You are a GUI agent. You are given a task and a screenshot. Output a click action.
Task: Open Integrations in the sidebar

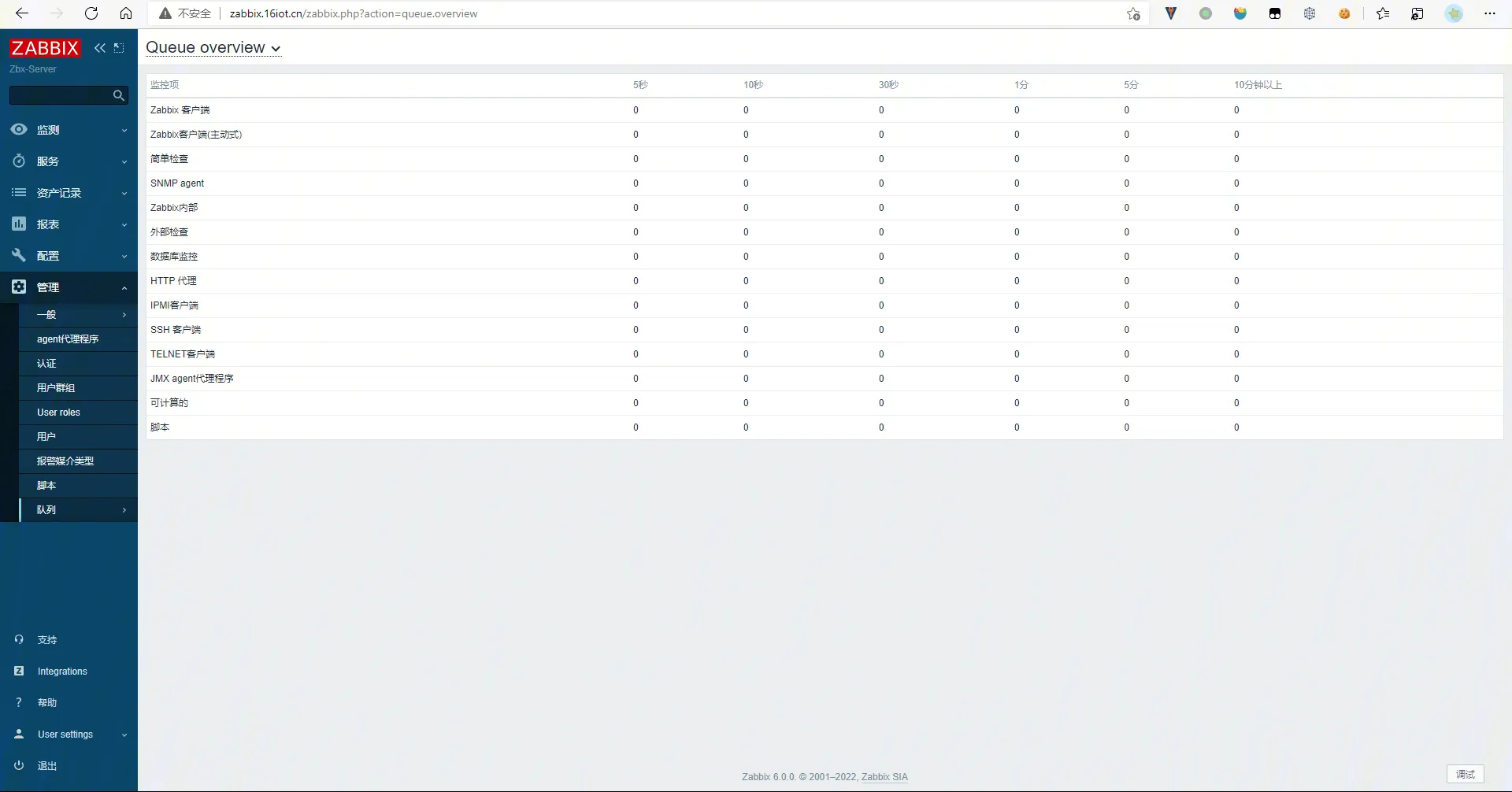tap(62, 672)
